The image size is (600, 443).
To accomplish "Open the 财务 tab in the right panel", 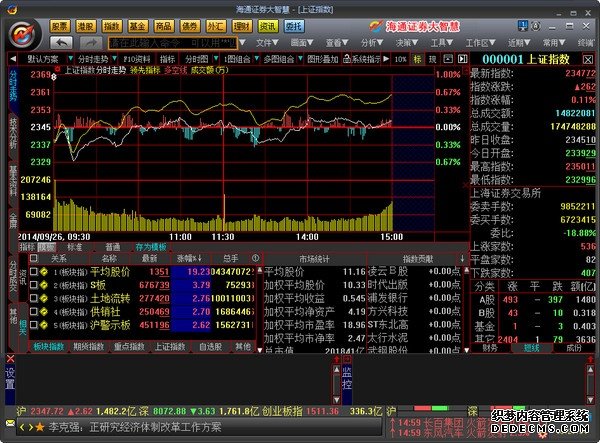I will tap(490, 348).
